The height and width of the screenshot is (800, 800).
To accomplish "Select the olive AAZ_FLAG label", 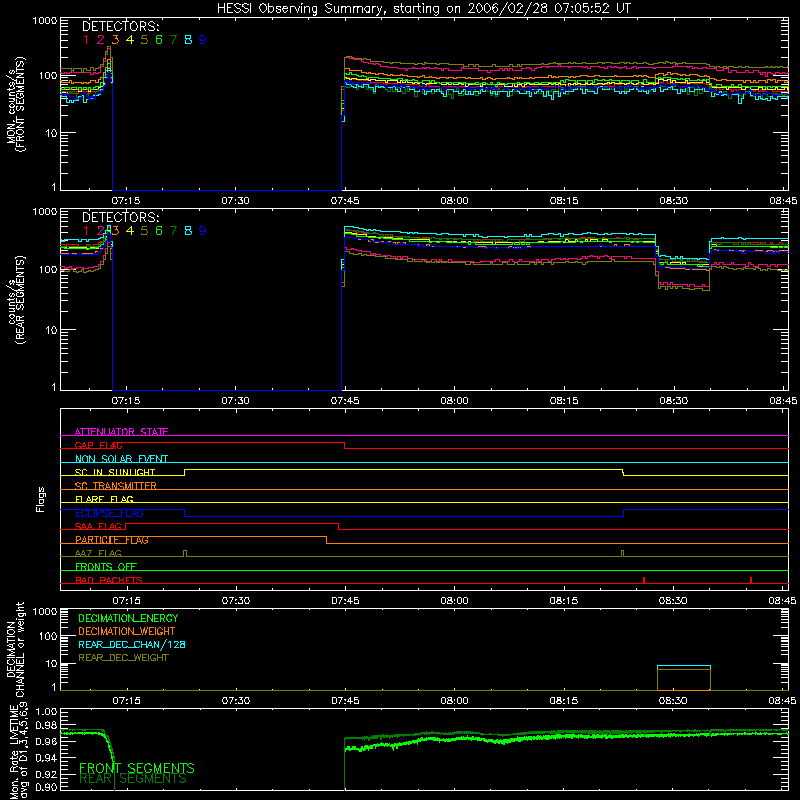I will click(98, 553).
